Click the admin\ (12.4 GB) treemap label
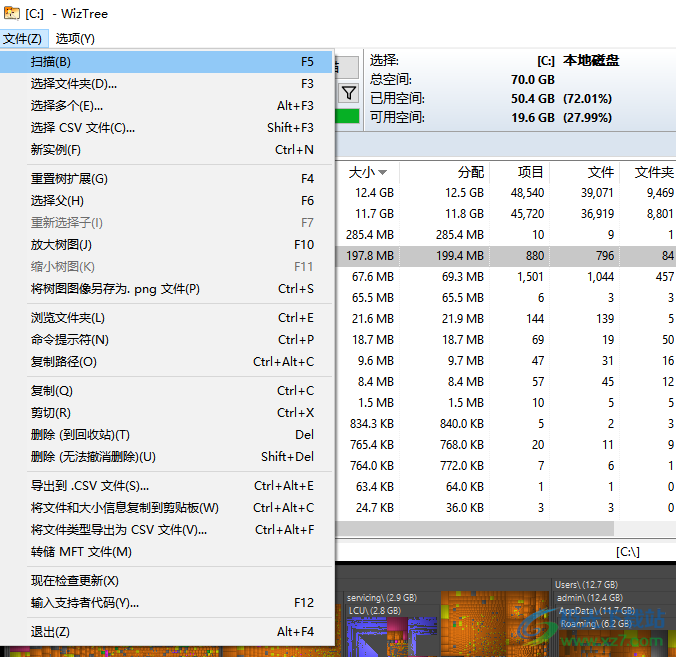676x657 pixels. coord(590,598)
